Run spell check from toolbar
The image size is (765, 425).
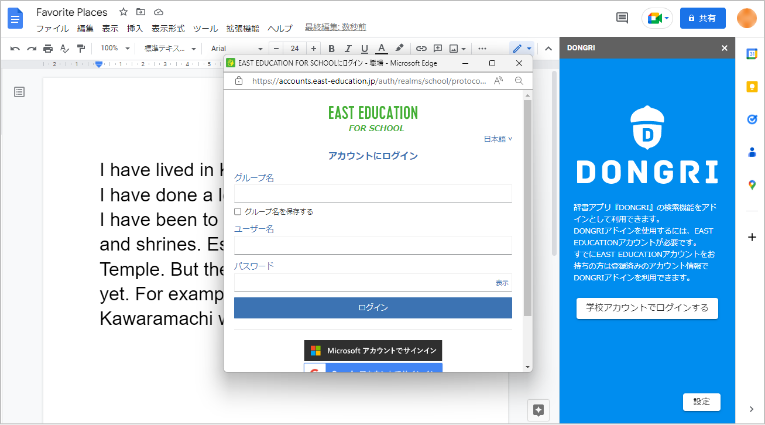click(64, 48)
